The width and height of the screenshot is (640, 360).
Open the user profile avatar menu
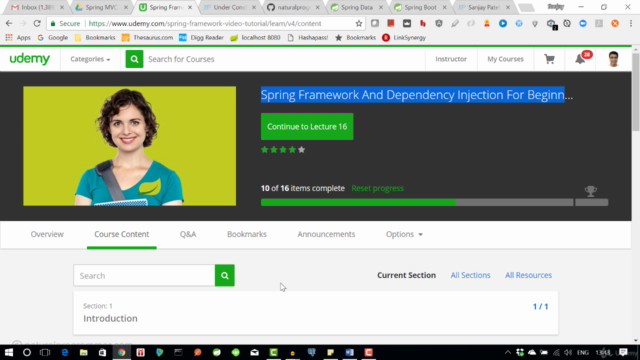tap(613, 59)
